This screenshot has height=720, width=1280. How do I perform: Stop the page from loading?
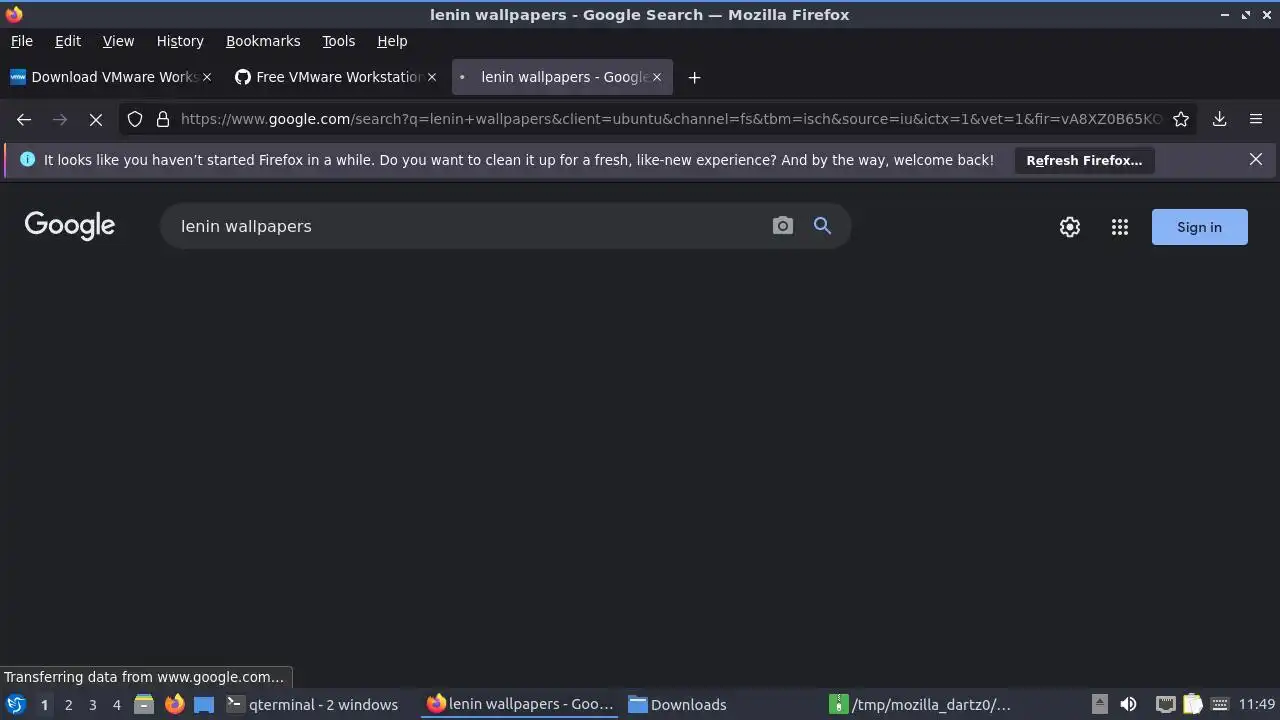(x=96, y=119)
